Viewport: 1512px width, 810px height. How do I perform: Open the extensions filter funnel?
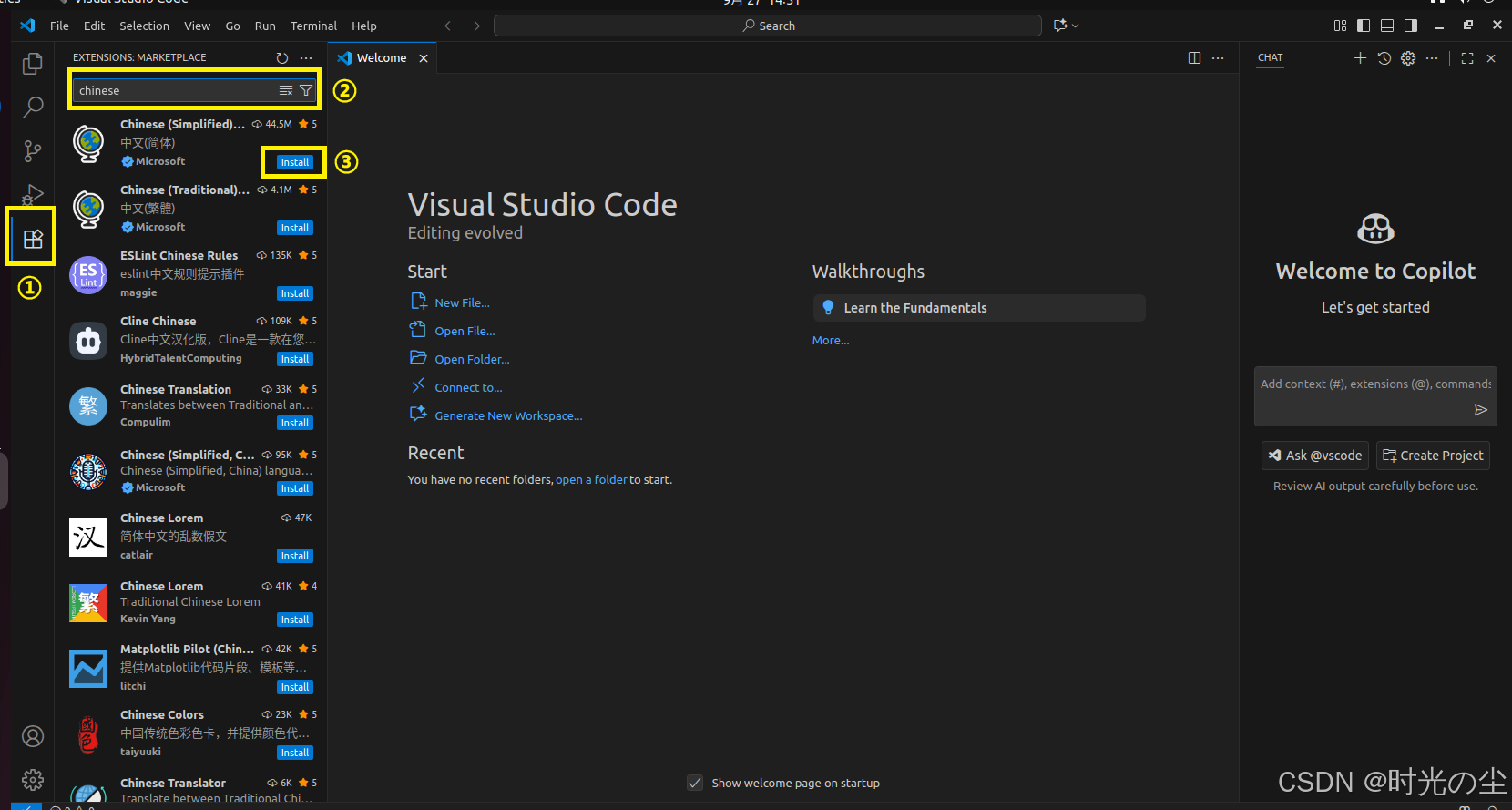coord(306,90)
